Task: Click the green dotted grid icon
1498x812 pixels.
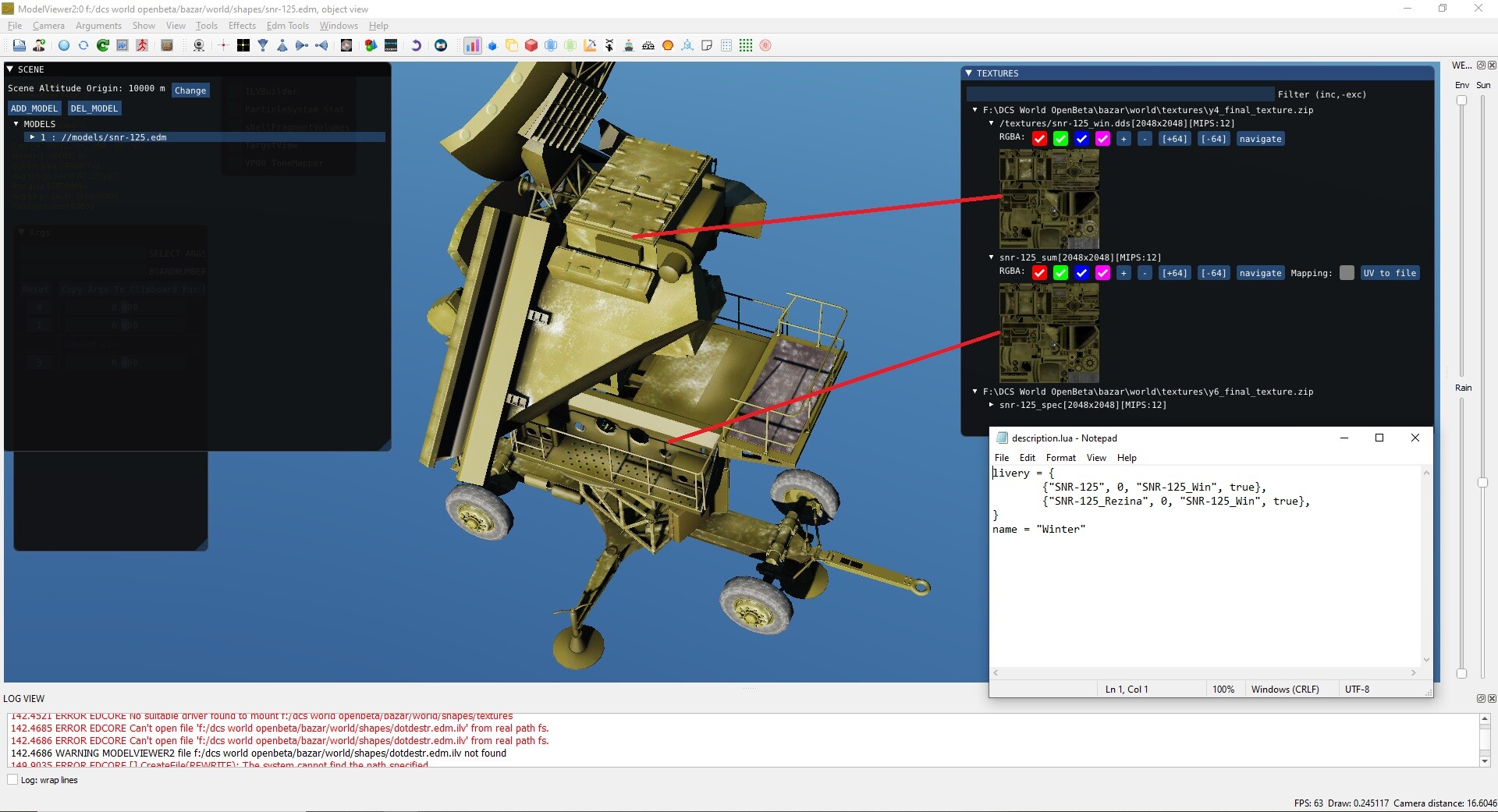Action: (x=746, y=45)
